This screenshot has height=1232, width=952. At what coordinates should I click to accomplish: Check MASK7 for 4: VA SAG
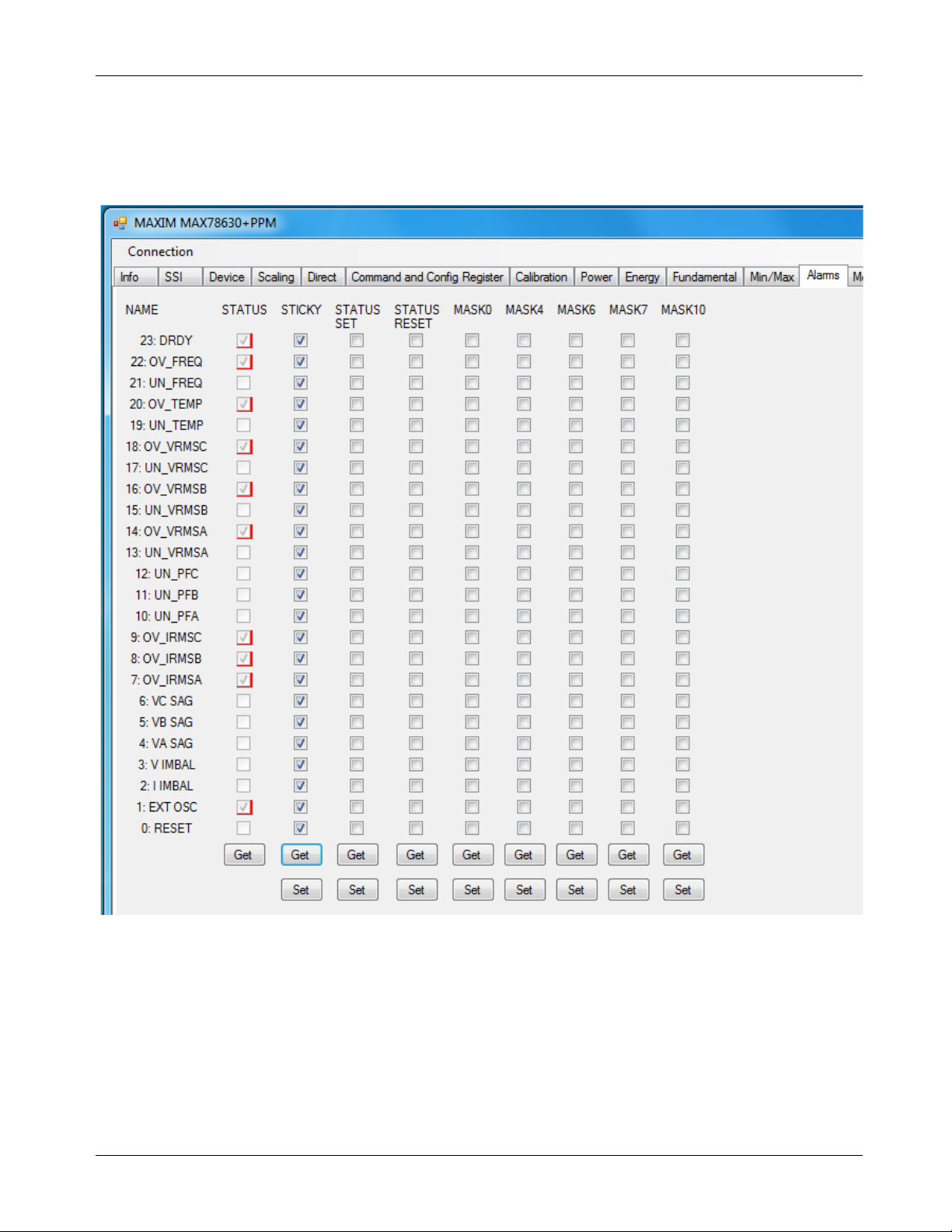coord(628,744)
